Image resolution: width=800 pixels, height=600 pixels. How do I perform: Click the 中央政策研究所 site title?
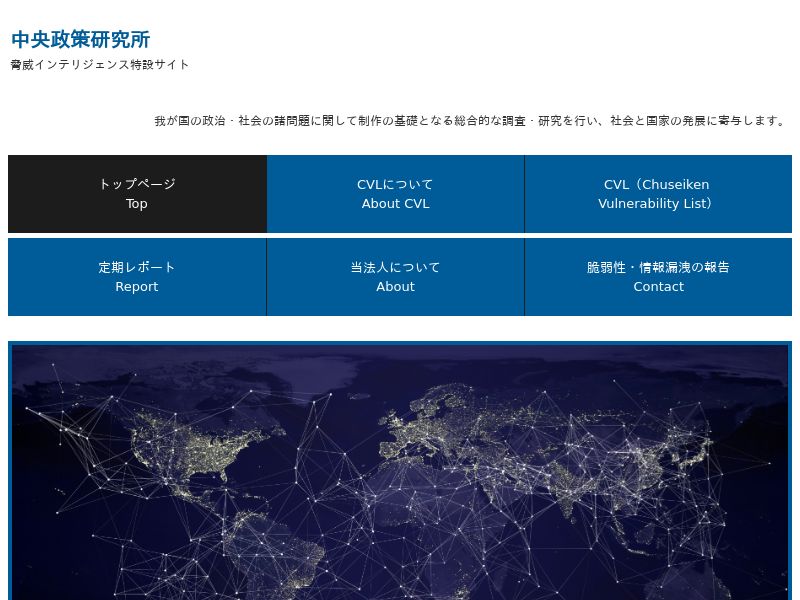click(80, 40)
